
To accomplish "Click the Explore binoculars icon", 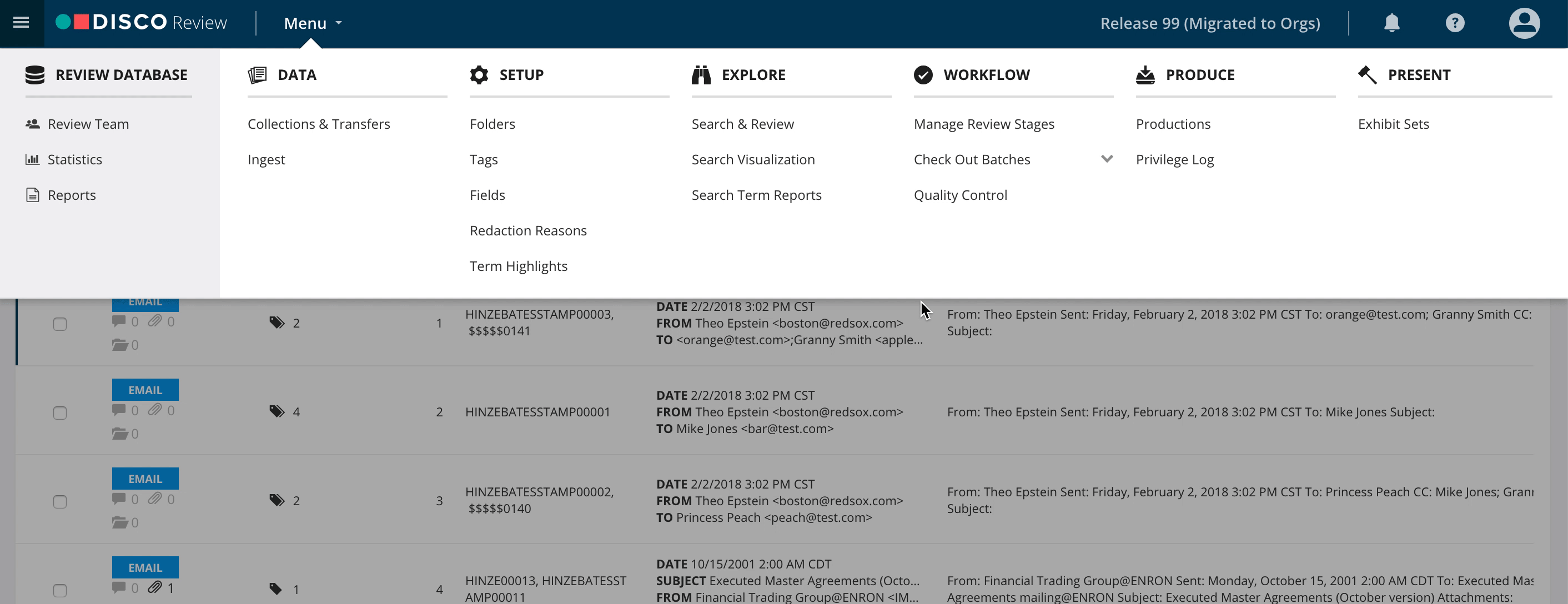I will pos(701,75).
